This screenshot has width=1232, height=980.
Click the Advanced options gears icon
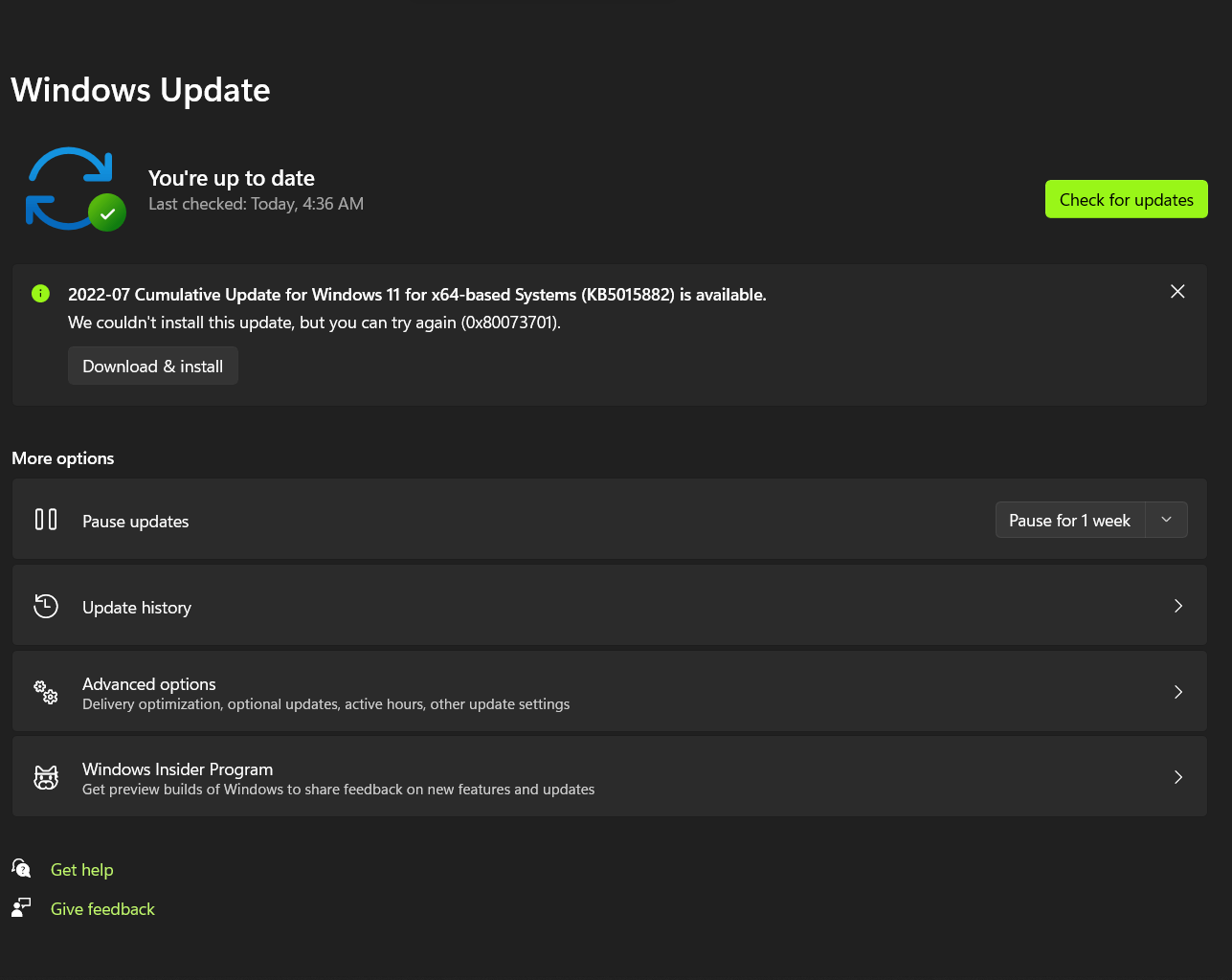pos(46,692)
